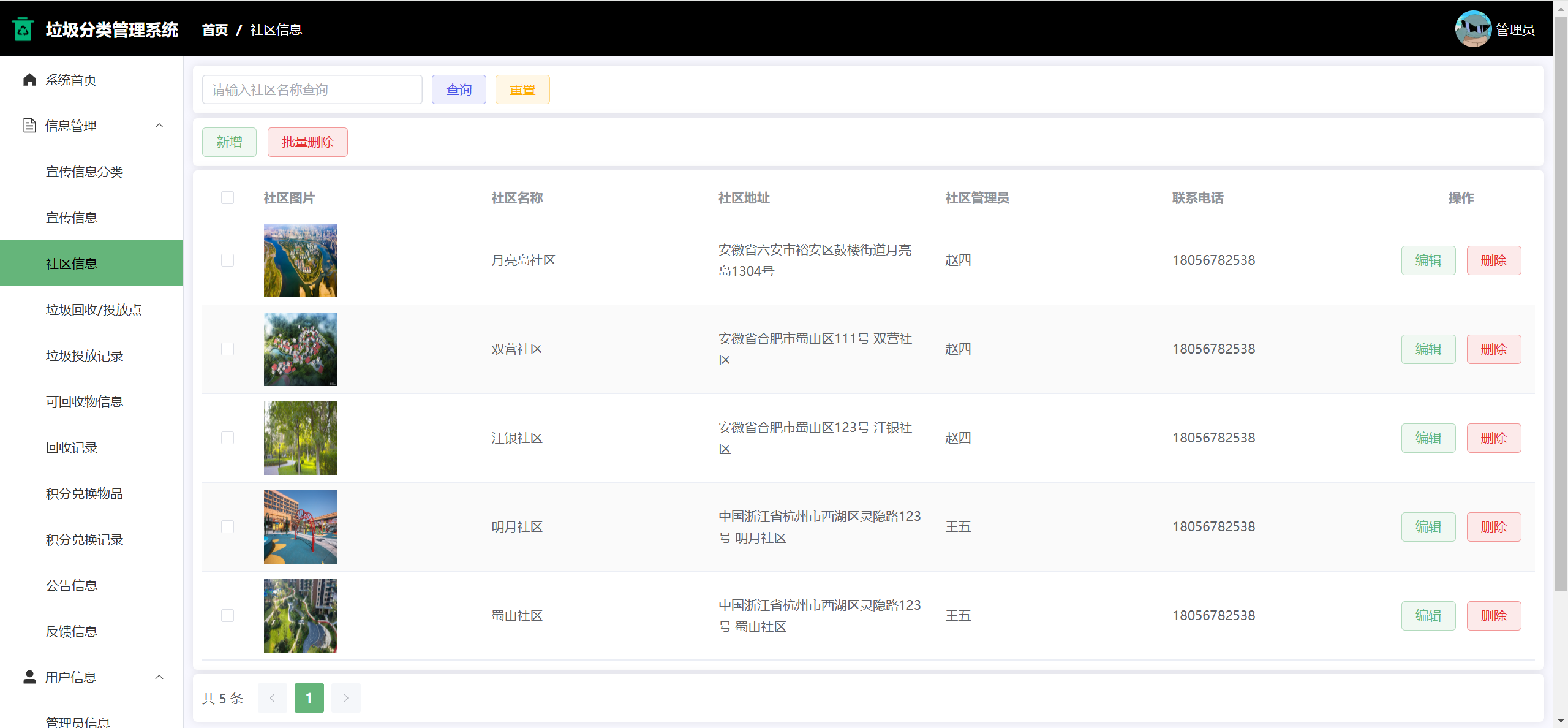Open 垃圾回收/投放点 in sidebar
Screen dimensions: 1568x728
[94, 309]
